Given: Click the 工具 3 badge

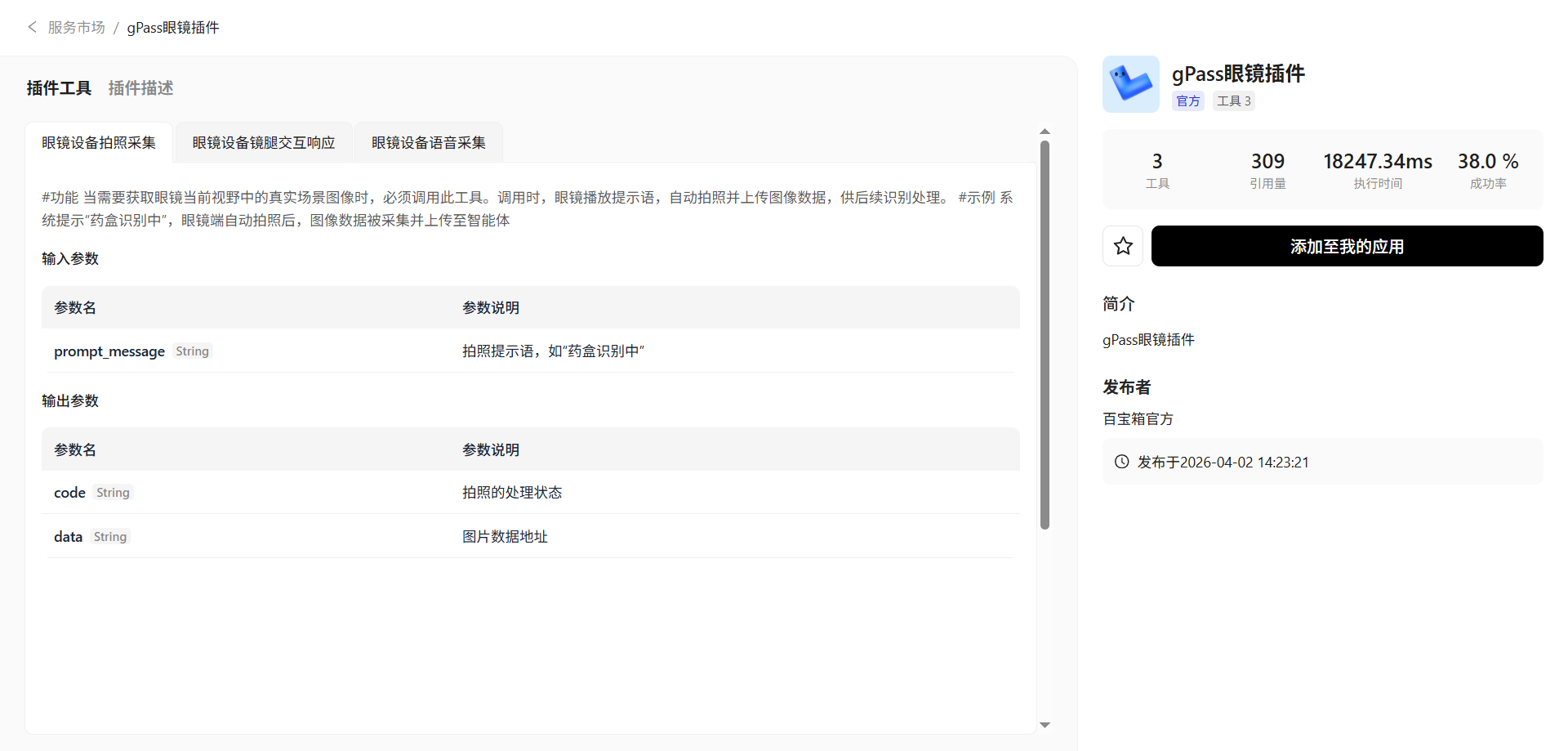Looking at the screenshot, I should pos(1233,101).
